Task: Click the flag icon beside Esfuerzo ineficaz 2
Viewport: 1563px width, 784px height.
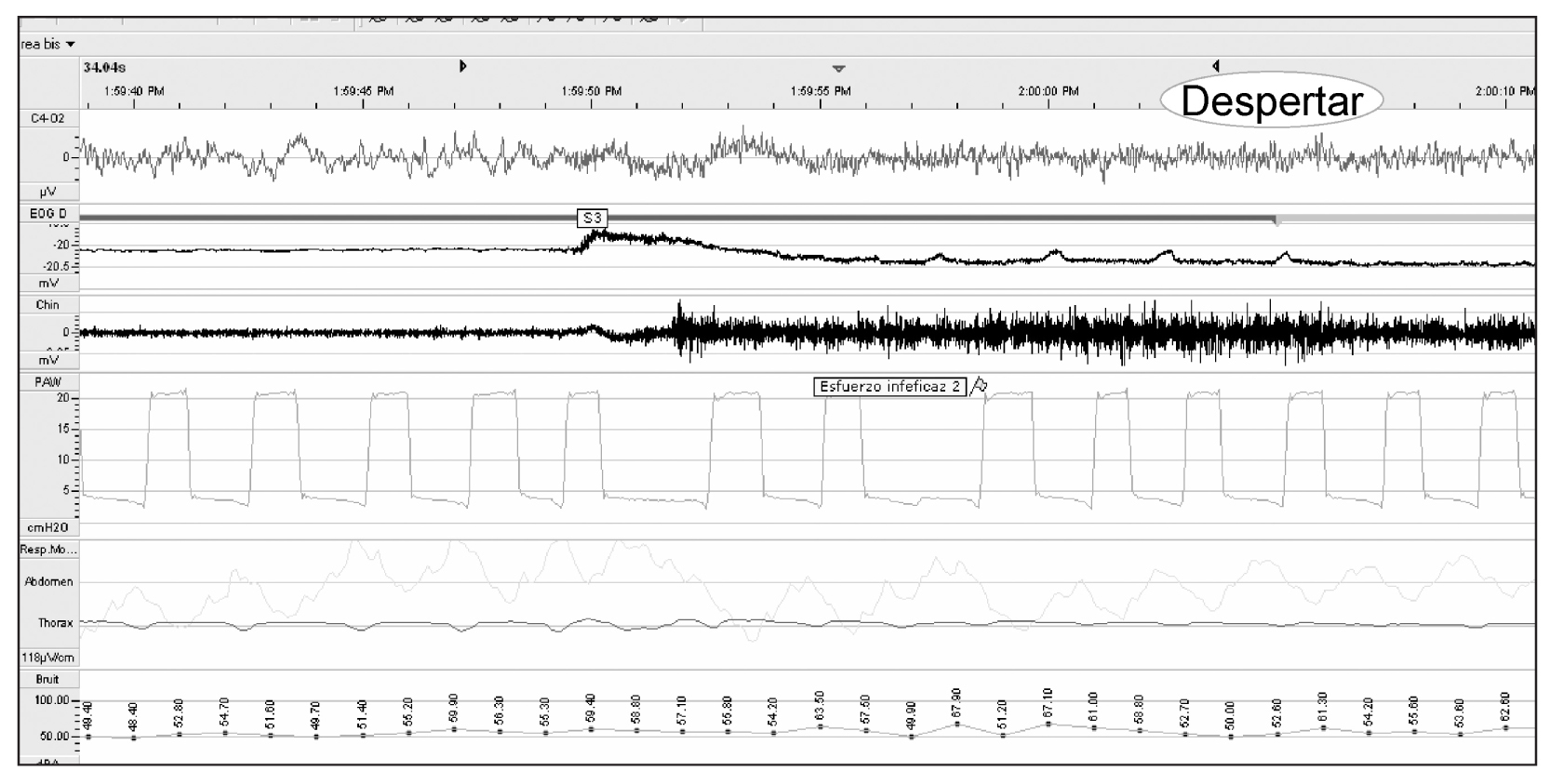Action: 979,387
